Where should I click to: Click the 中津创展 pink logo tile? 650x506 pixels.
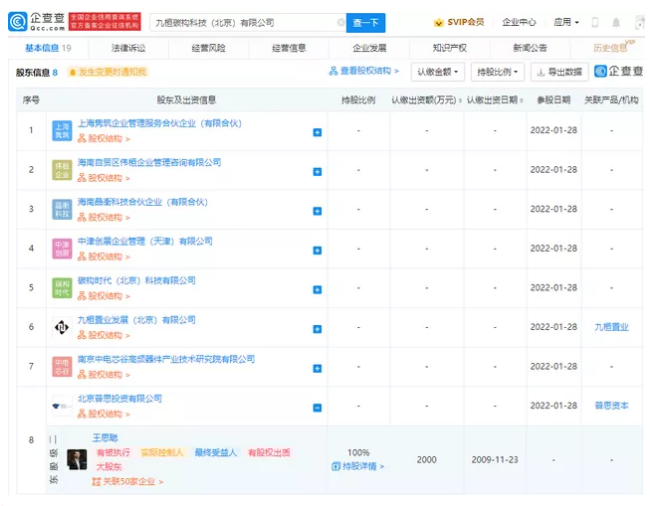[x=62, y=249]
